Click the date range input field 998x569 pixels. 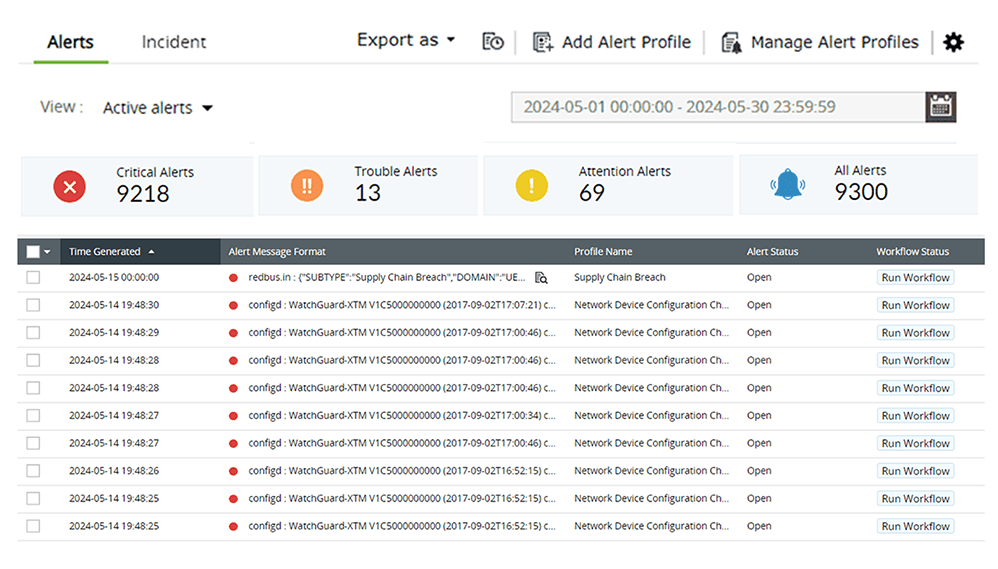(x=718, y=107)
